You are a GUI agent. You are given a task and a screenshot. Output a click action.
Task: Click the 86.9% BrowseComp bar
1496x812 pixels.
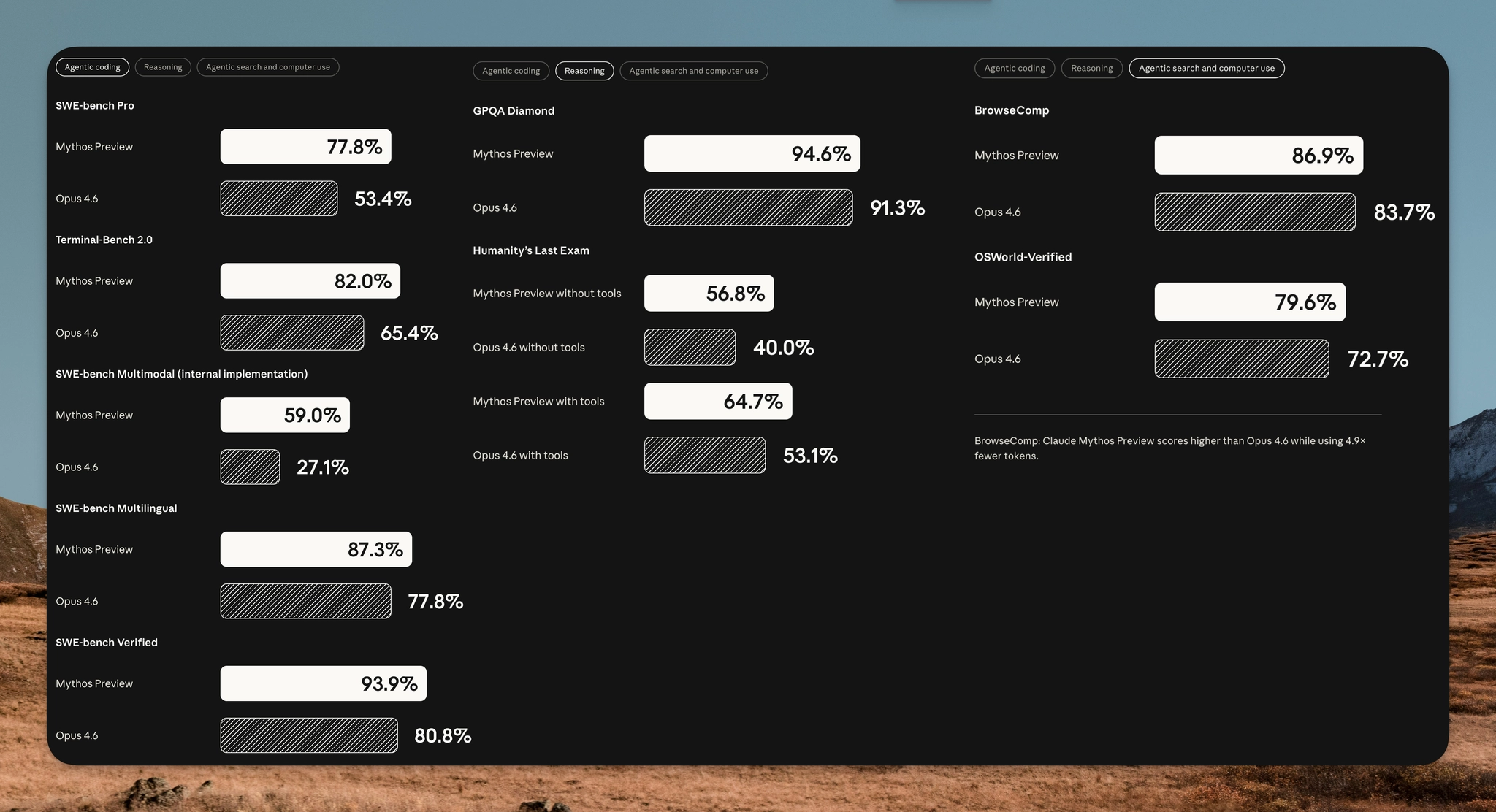[x=1258, y=155]
